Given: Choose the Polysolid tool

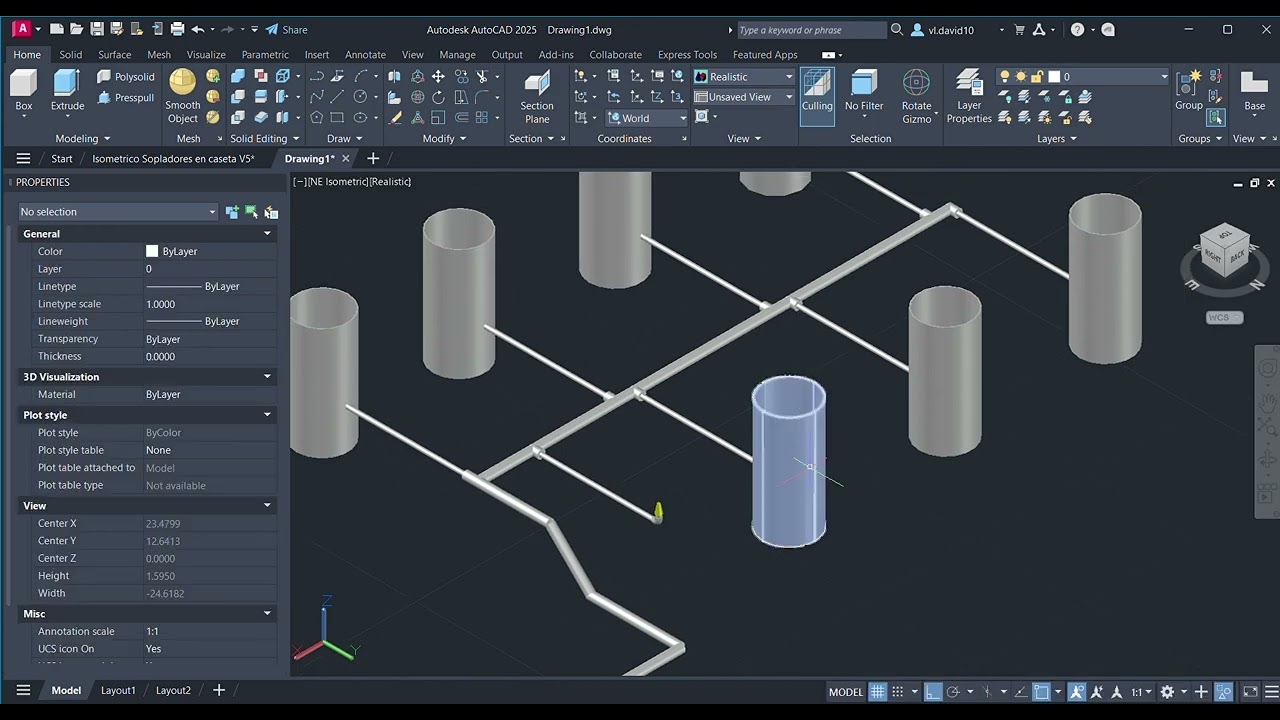Looking at the screenshot, I should [x=126, y=77].
